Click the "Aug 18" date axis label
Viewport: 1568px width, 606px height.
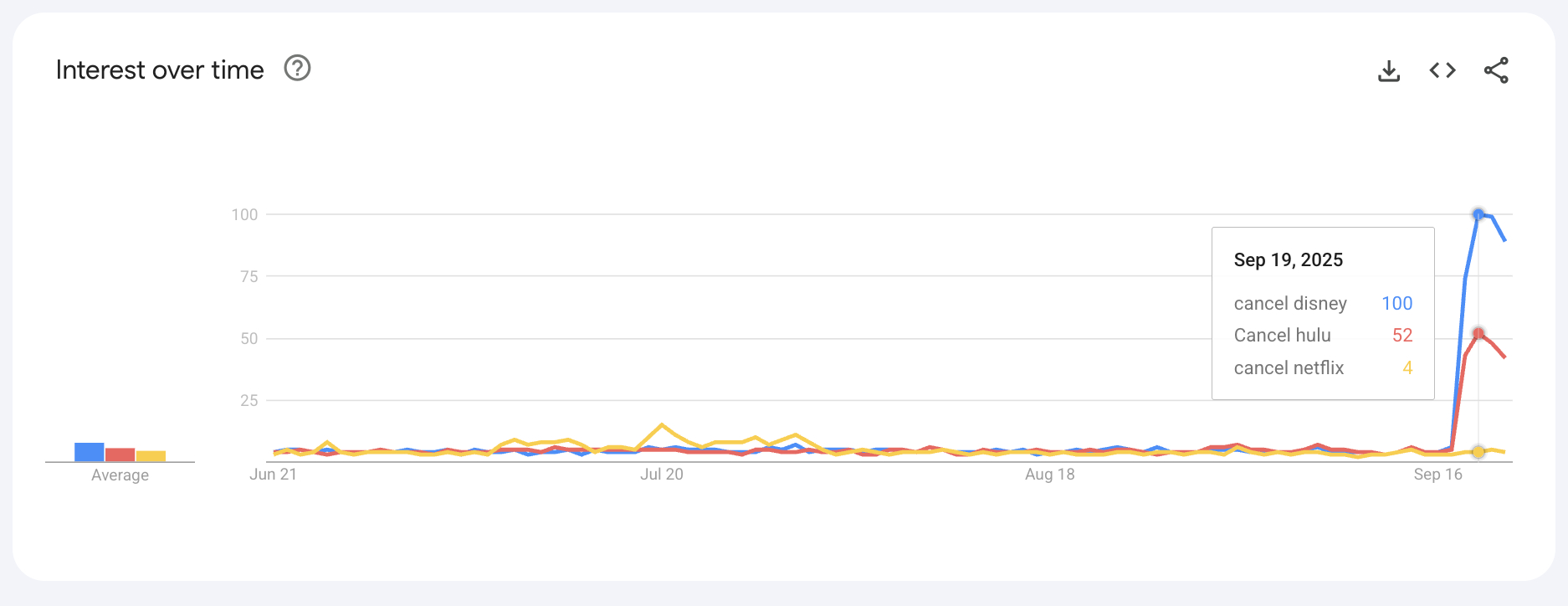point(1050,475)
